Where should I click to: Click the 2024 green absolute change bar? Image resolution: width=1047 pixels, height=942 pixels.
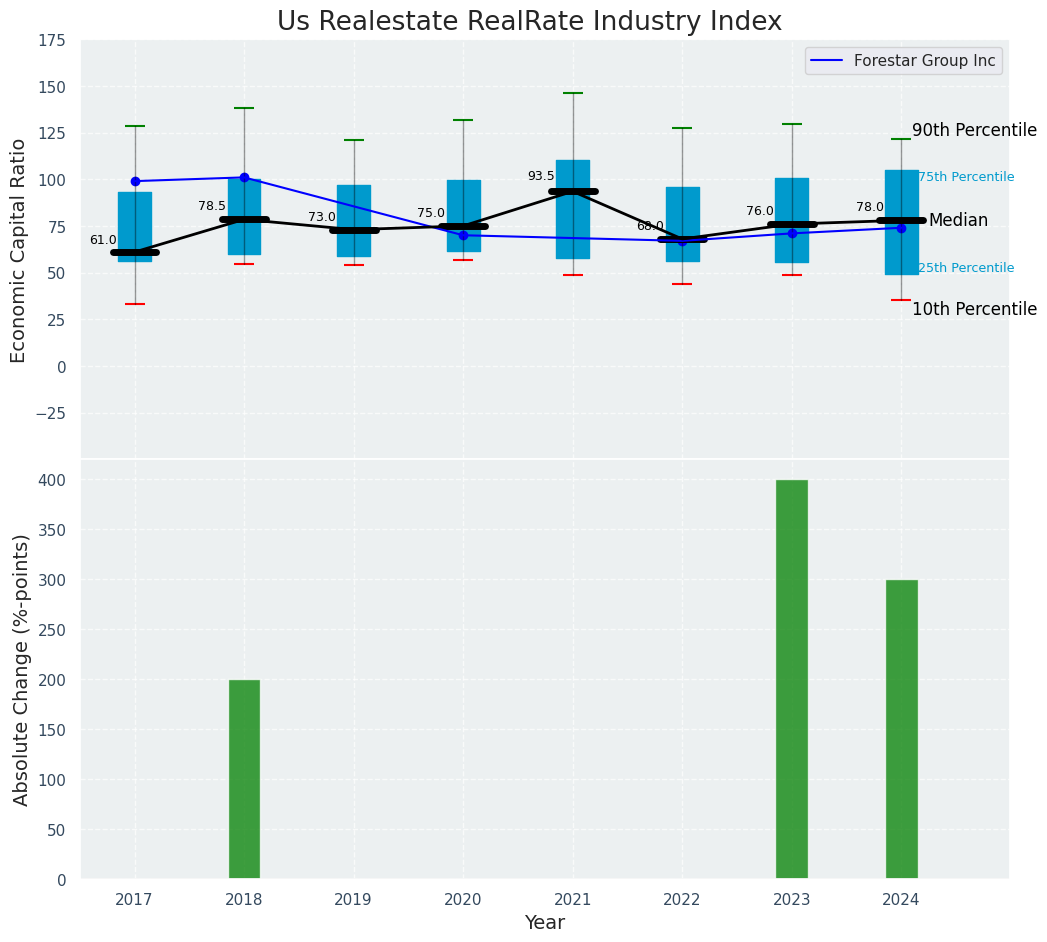(901, 729)
